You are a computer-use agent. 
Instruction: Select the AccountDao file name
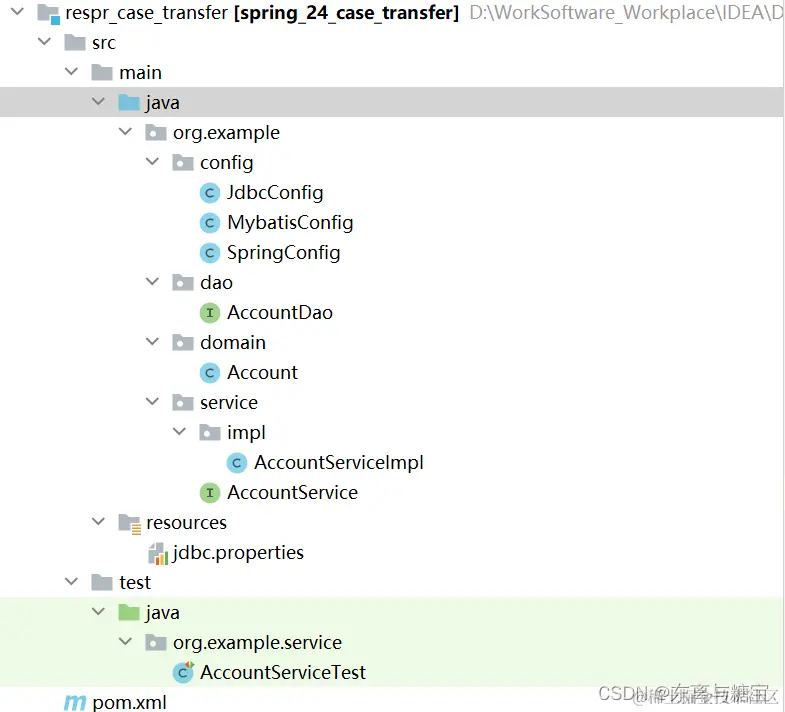pos(280,313)
